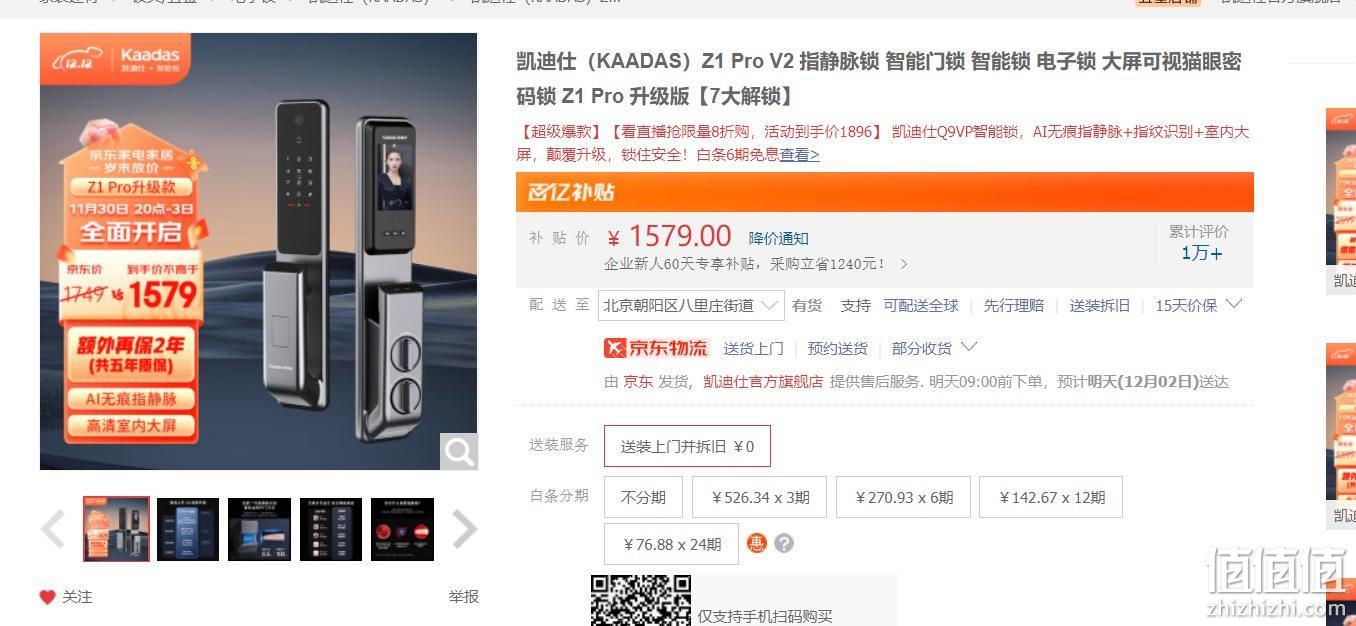Open delivery address dropdown 北京朝阳区八里庄街道
Viewport: 1356px width, 626px height.
691,305
